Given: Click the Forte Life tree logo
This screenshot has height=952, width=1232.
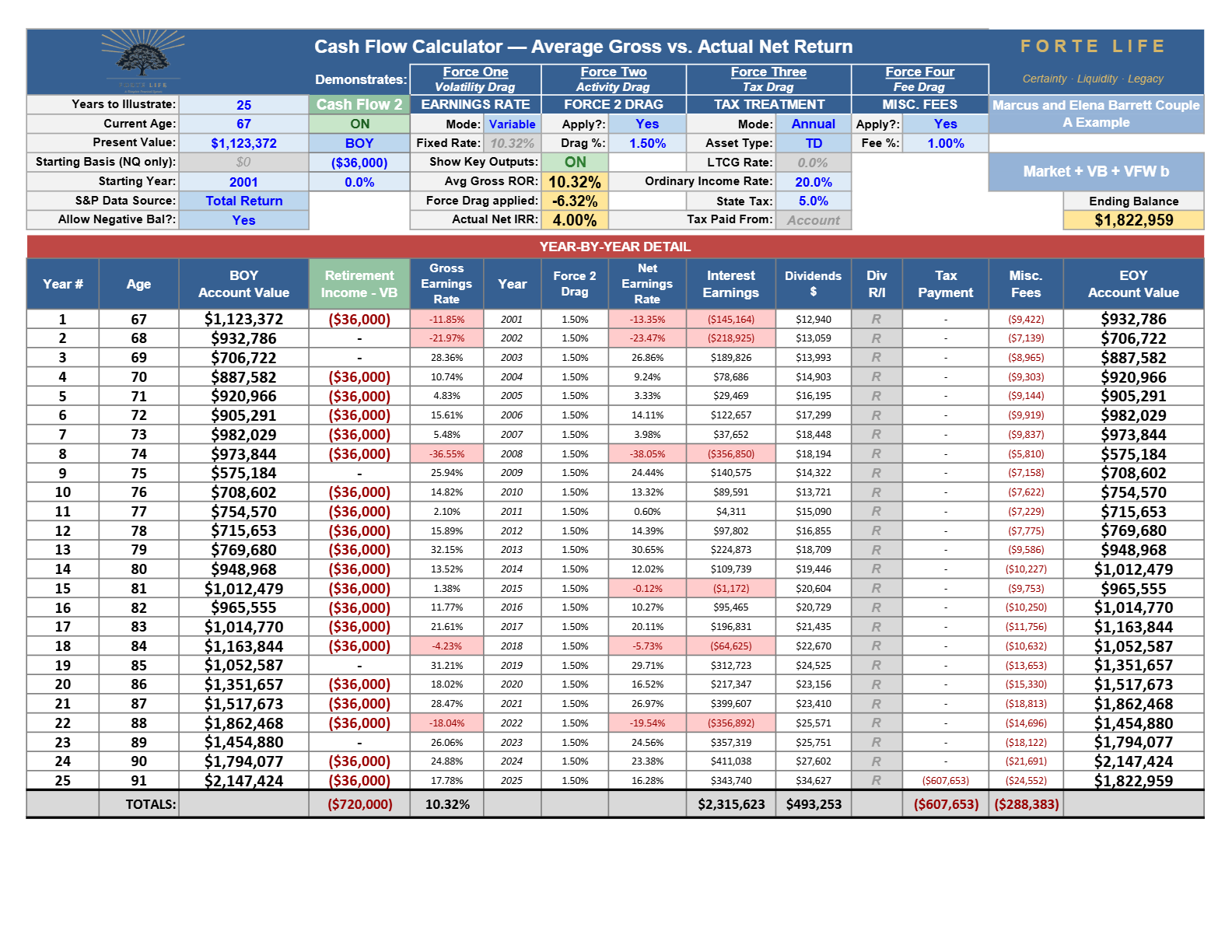Looking at the screenshot, I should coord(142,61).
